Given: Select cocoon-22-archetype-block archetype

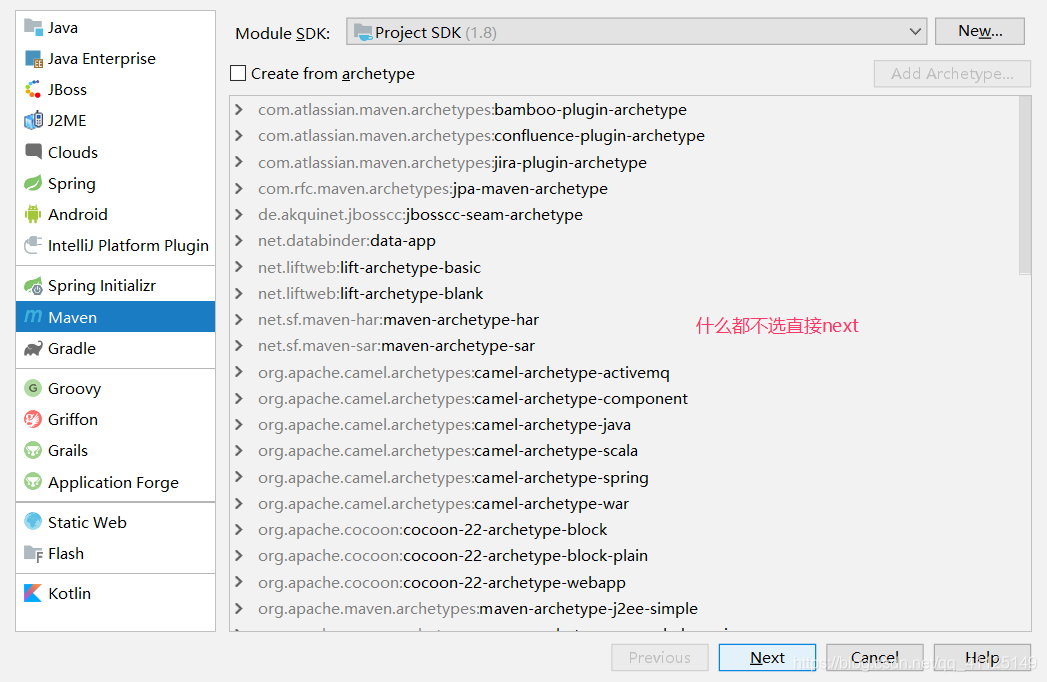Looking at the screenshot, I should [433, 530].
